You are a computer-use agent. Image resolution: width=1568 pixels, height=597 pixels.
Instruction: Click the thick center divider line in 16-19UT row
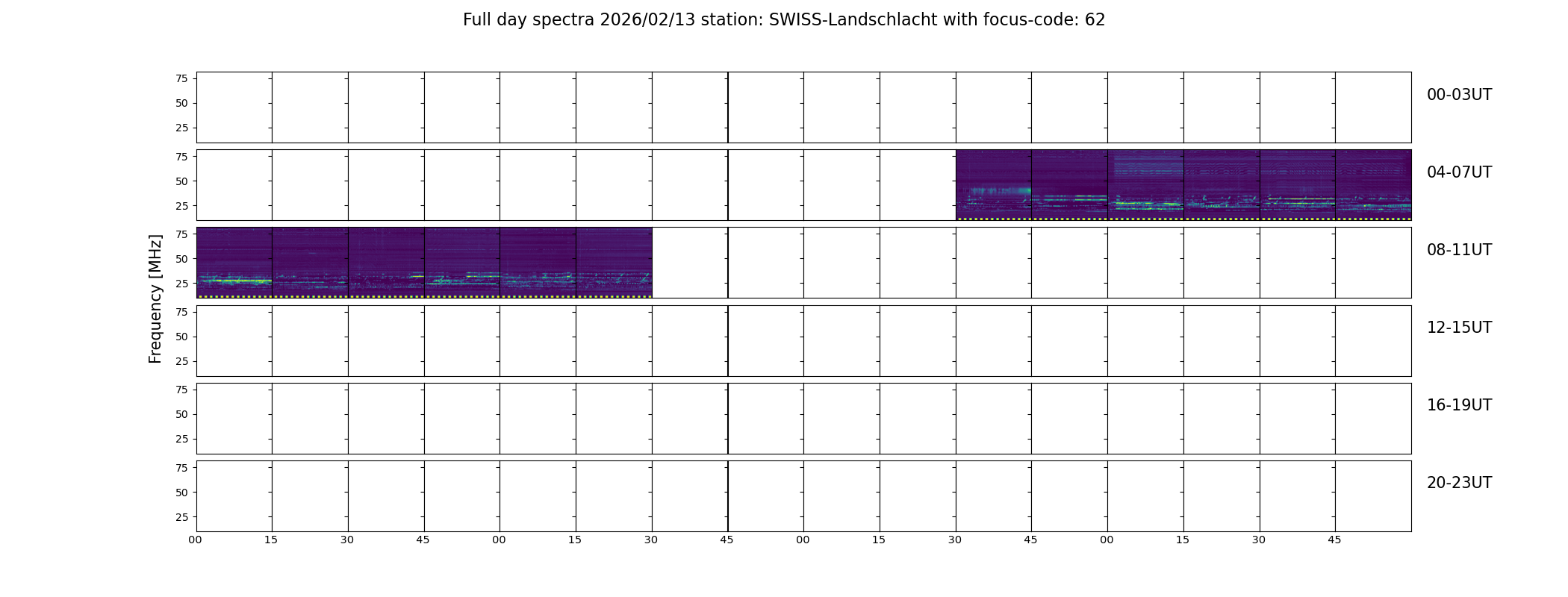point(728,419)
